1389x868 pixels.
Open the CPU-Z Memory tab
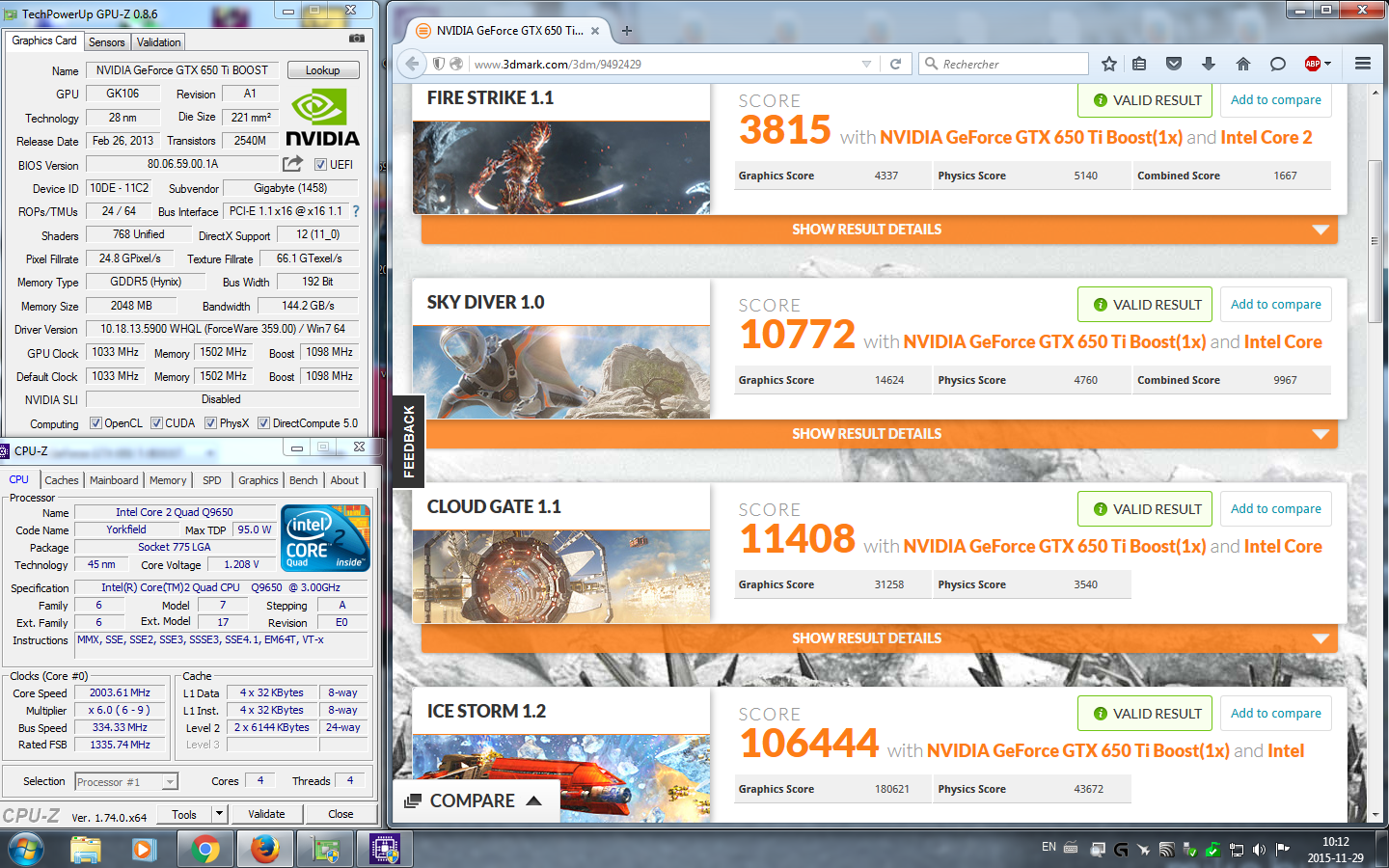tap(168, 480)
